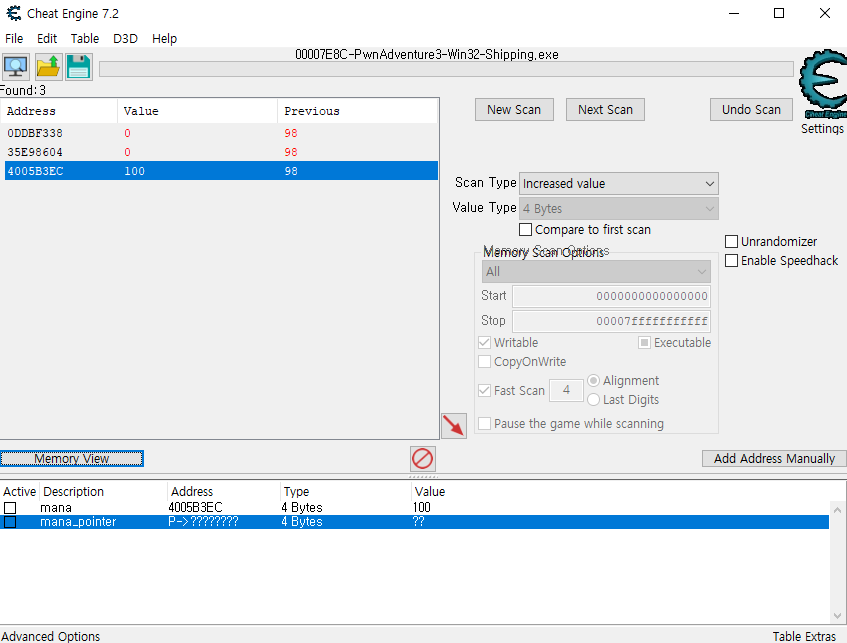Open the Help menu
The image size is (847, 643).
pos(164,39)
